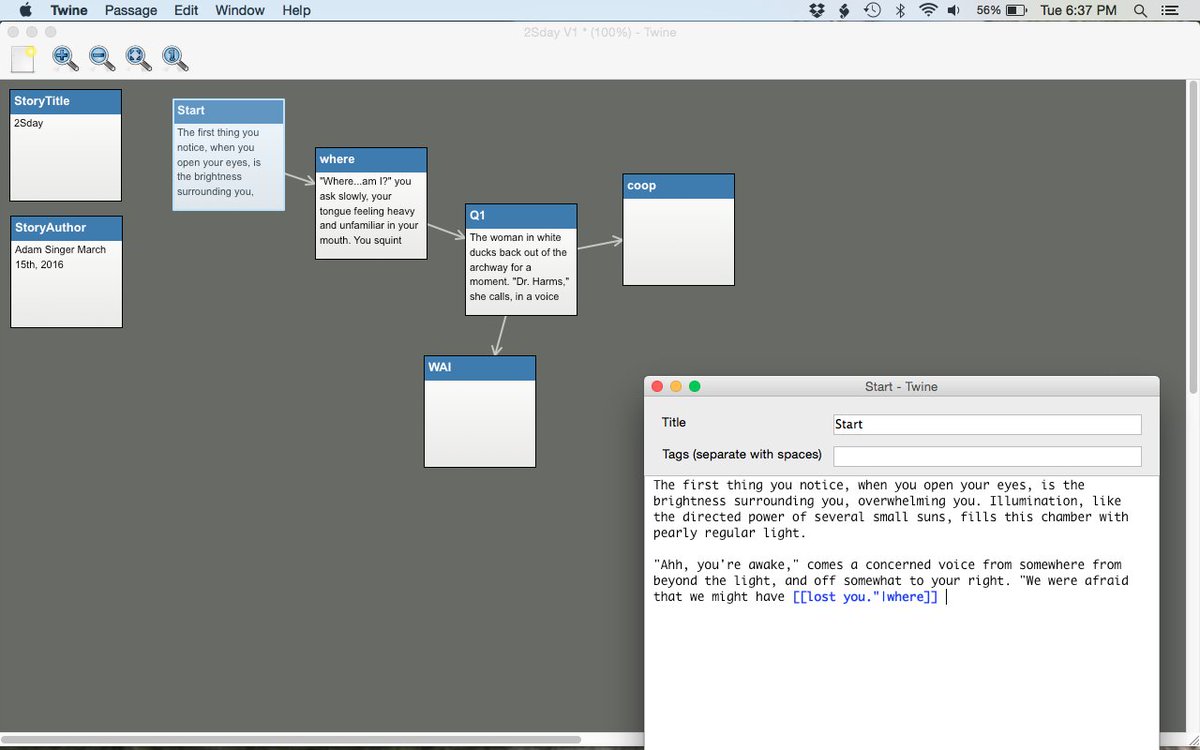
Task: Click the Zoom In magnifier icon
Action: point(65,59)
